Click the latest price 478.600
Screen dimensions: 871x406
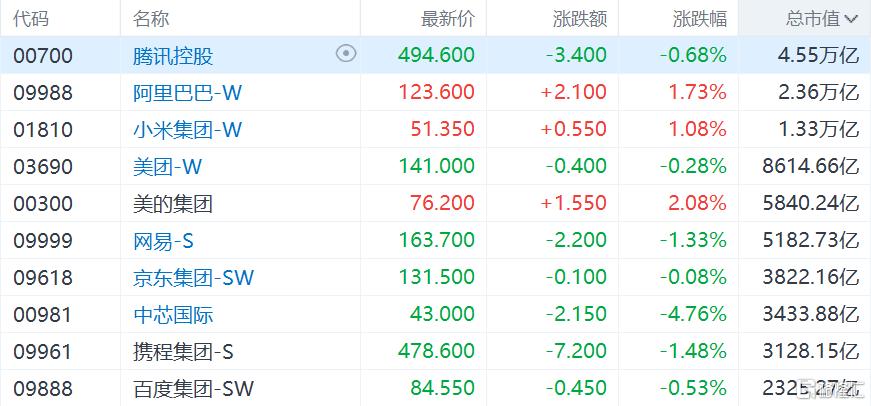[x=437, y=351]
